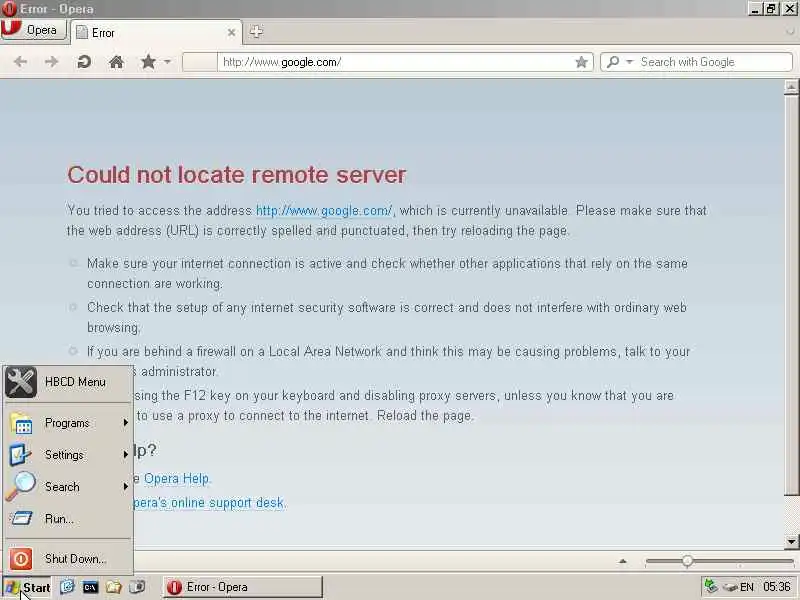Open Settings submenu
This screenshot has width=800, height=600.
(67, 455)
